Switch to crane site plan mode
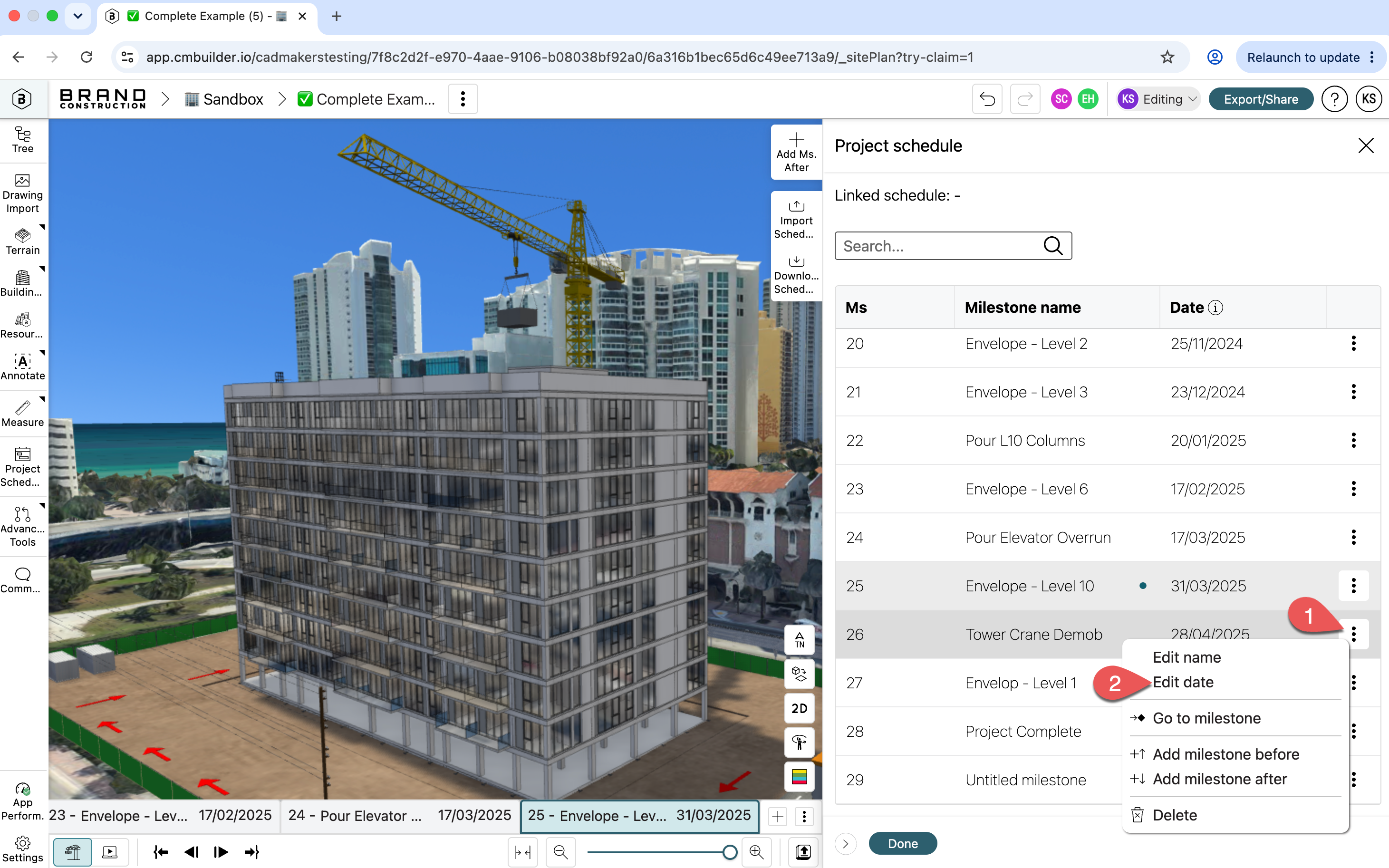Image resolution: width=1389 pixels, height=868 pixels. click(73, 852)
